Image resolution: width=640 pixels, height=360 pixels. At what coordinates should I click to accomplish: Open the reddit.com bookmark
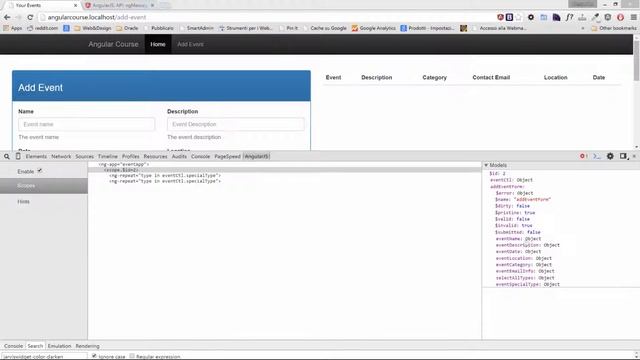click(42, 28)
